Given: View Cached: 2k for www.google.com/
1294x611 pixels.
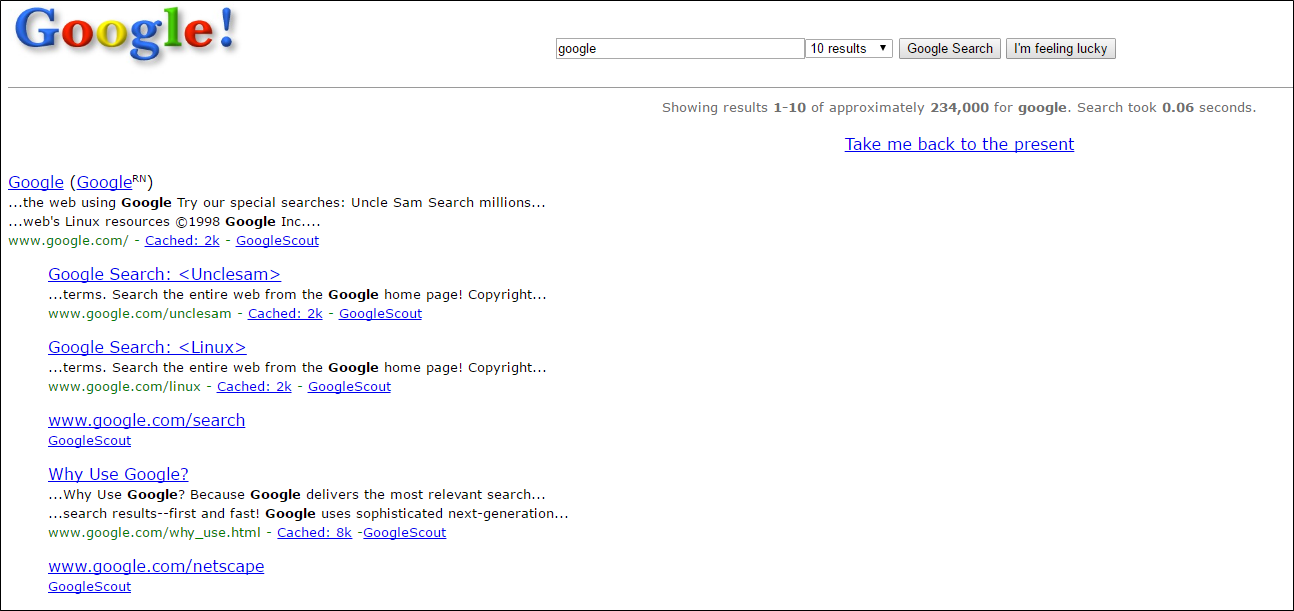Looking at the screenshot, I should click(182, 241).
